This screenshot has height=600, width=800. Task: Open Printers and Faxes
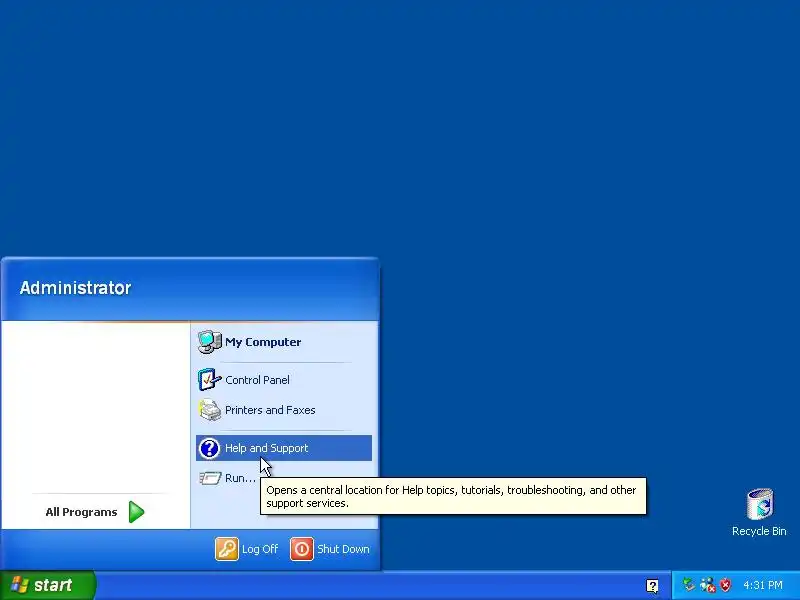(284, 410)
